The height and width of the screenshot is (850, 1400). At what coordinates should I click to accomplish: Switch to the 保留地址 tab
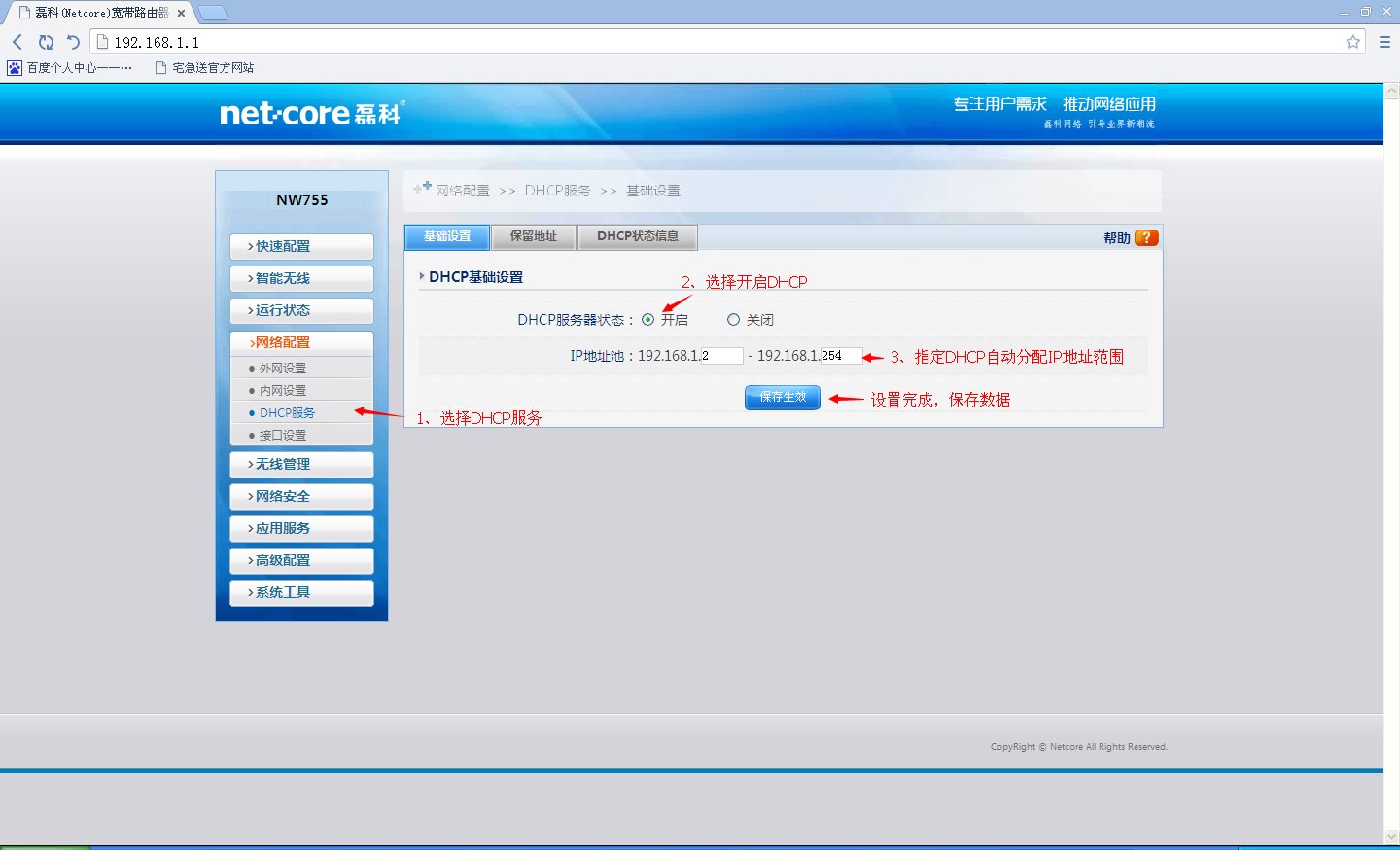coord(533,236)
